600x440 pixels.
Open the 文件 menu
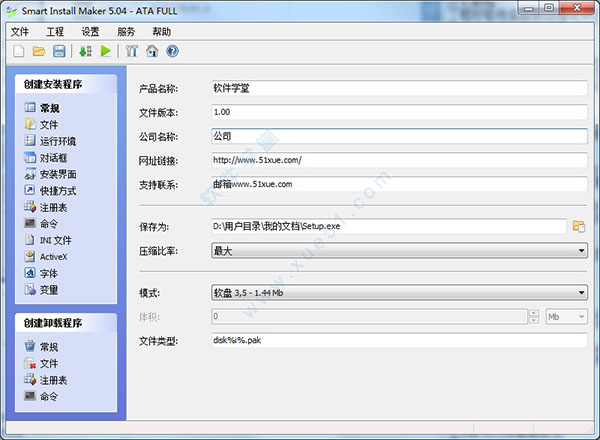point(20,31)
